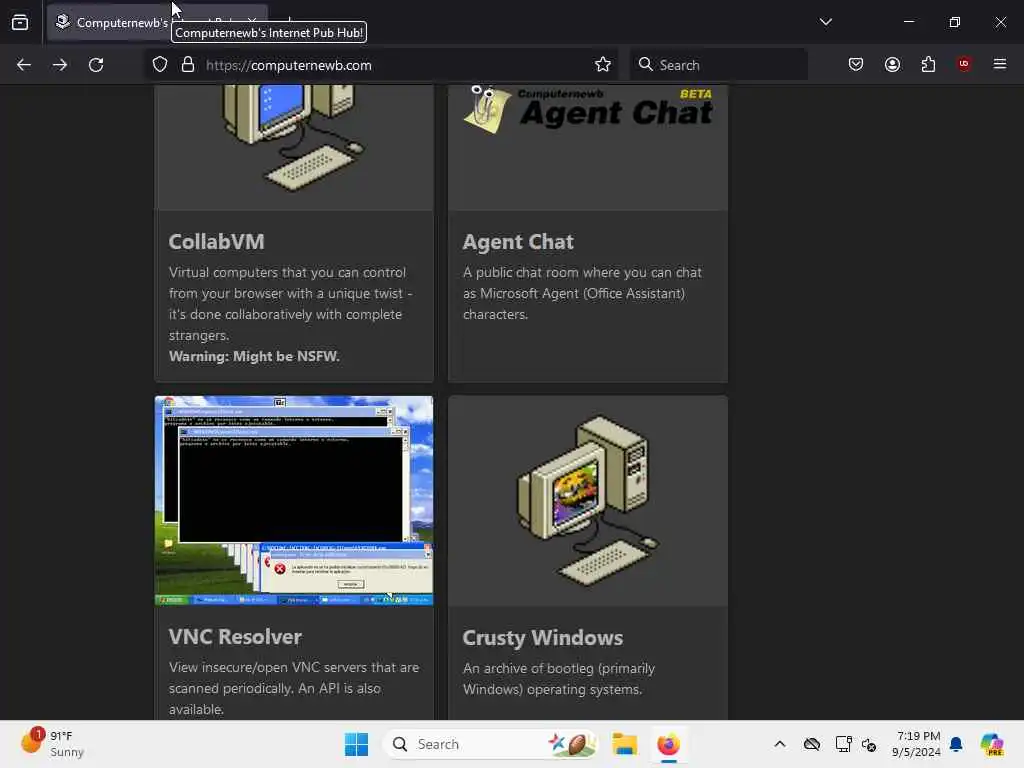Open the Windows Start menu
1024x768 pixels.
[x=357, y=744]
